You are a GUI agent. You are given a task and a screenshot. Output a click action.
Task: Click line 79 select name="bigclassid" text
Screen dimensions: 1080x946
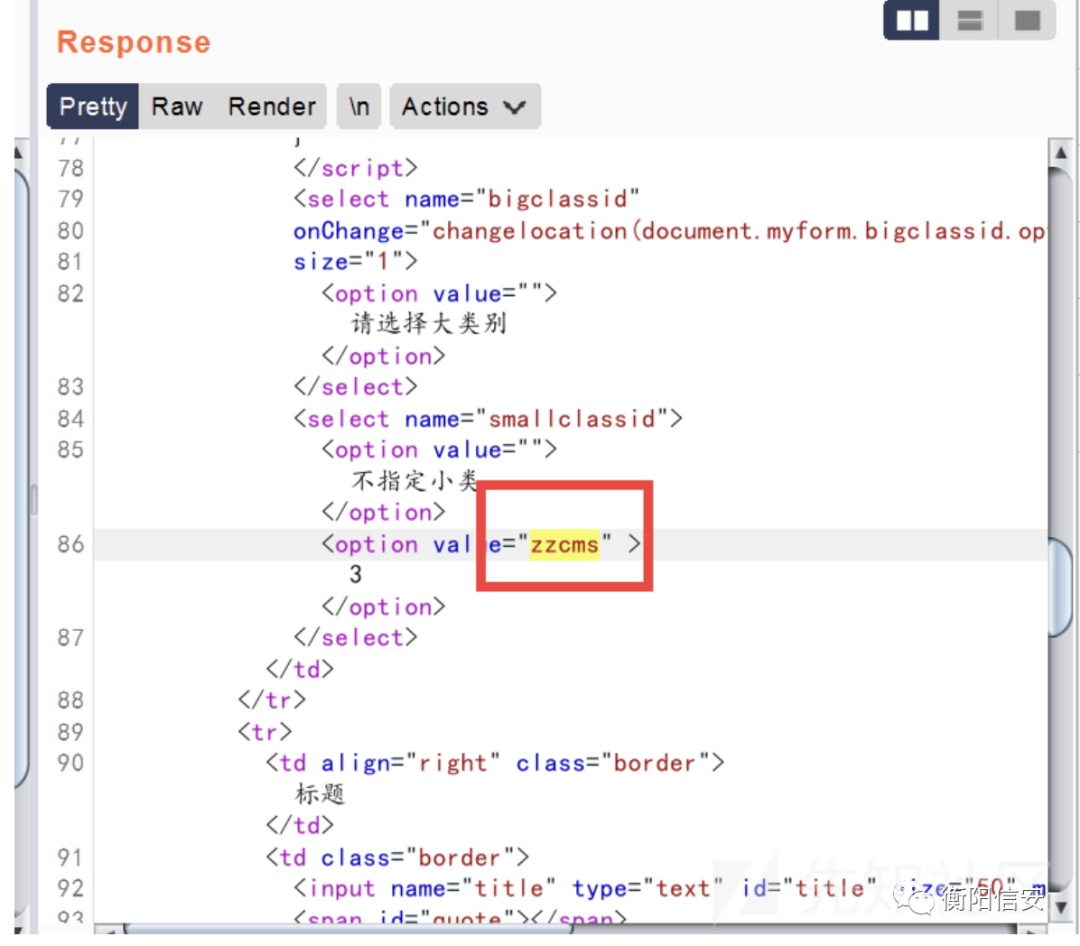pos(466,199)
